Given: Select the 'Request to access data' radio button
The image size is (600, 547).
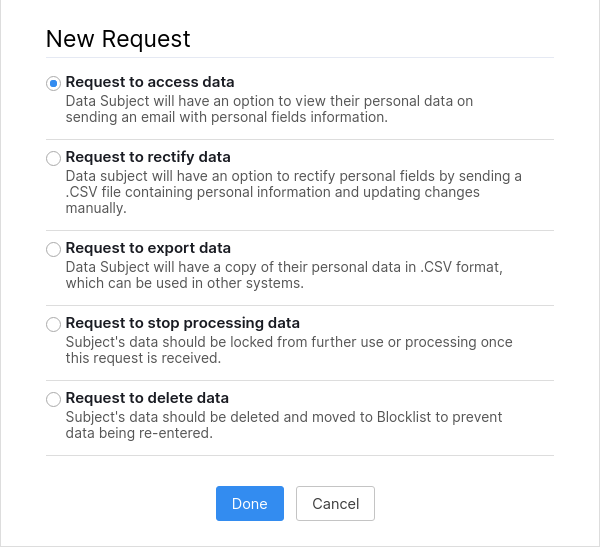Looking at the screenshot, I should pos(53,83).
